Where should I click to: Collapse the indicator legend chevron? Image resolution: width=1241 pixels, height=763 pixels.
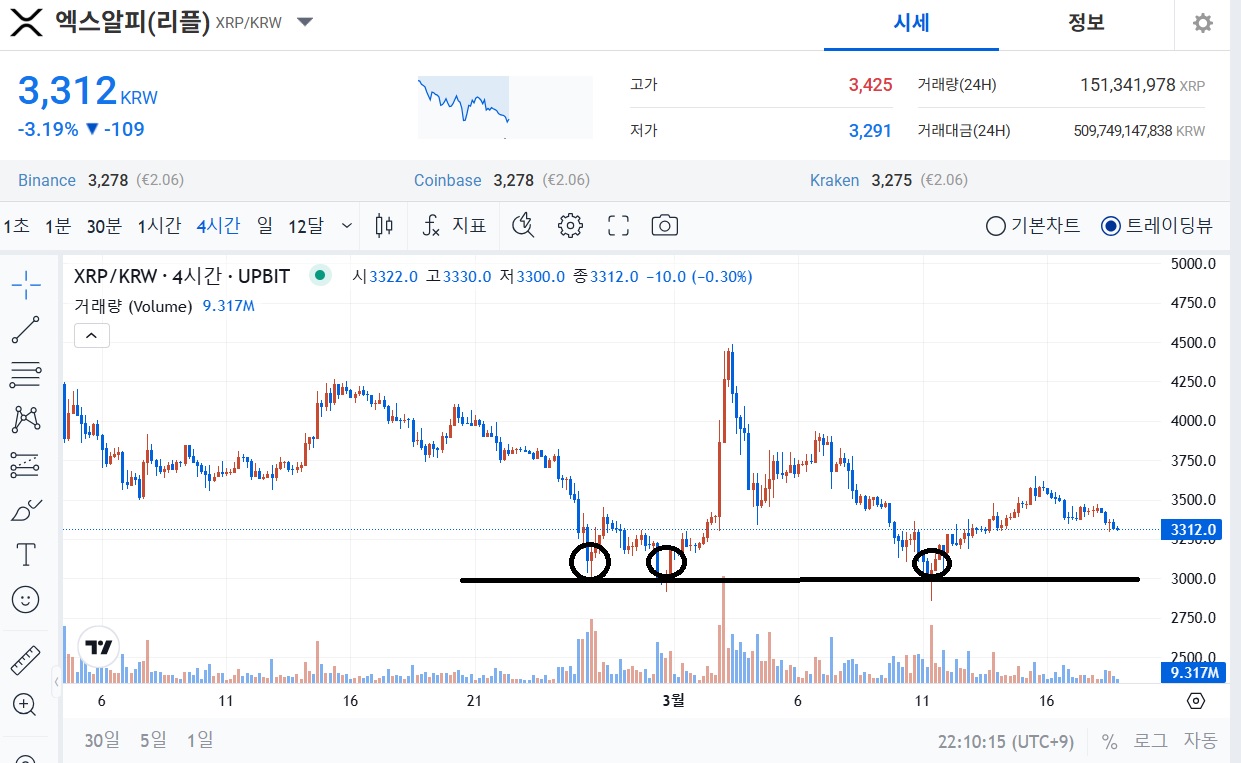point(91,335)
